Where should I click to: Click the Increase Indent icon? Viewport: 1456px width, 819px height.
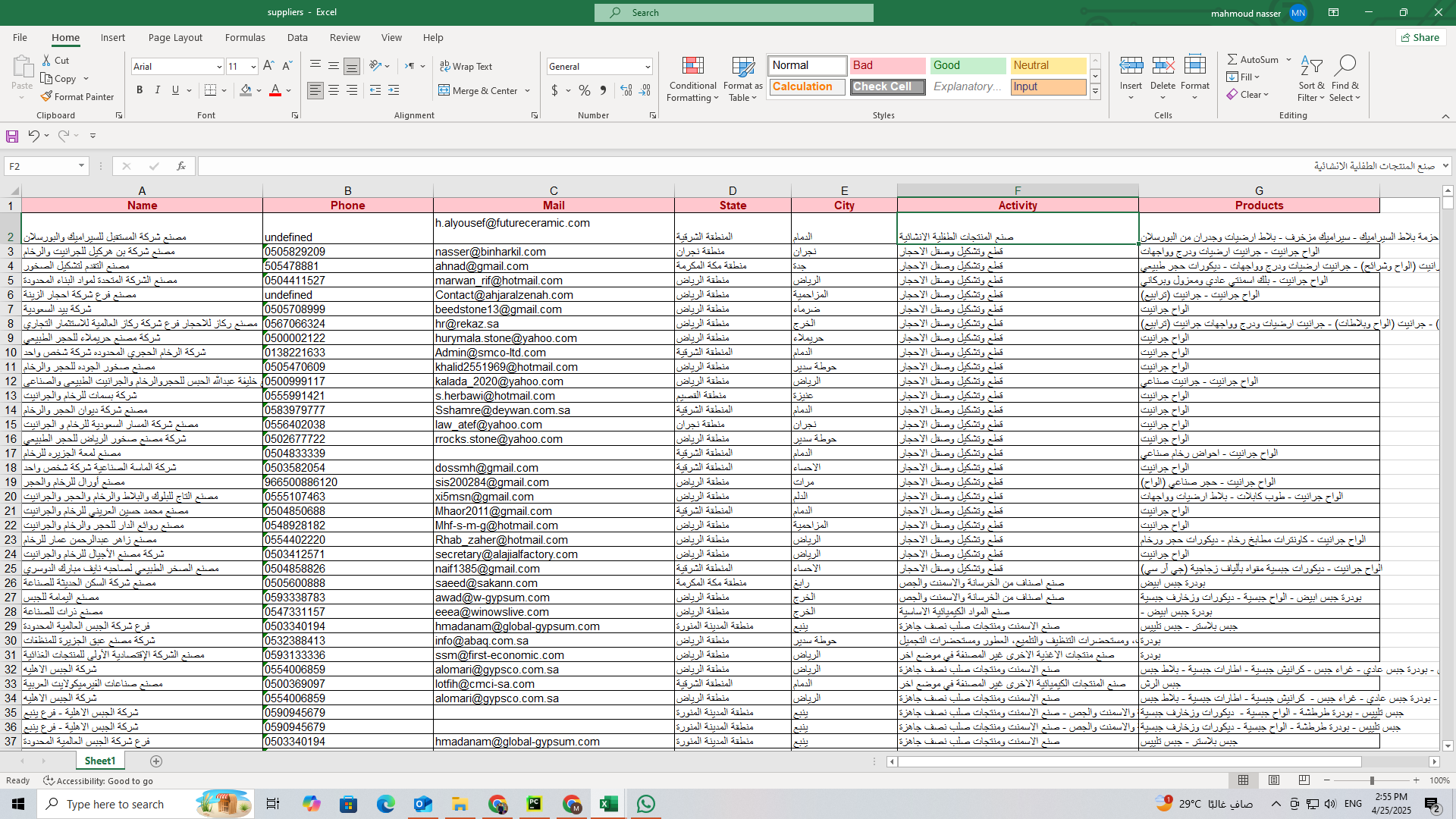393,90
